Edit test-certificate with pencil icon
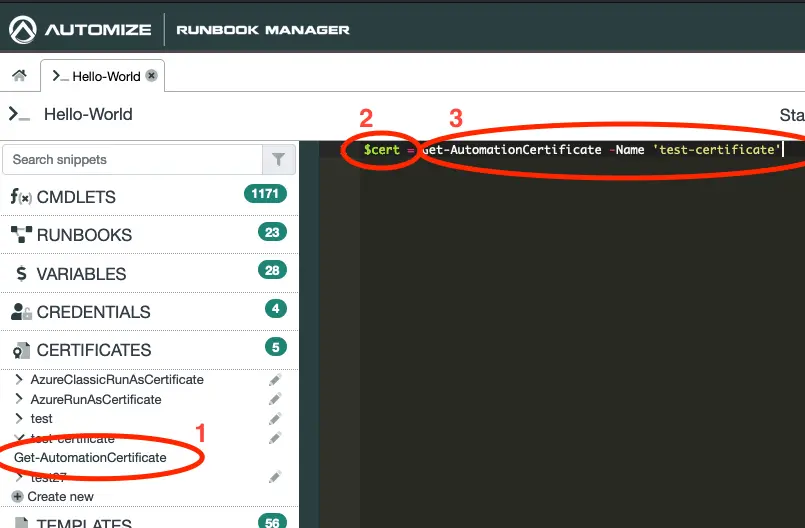The width and height of the screenshot is (805, 528). point(275,438)
